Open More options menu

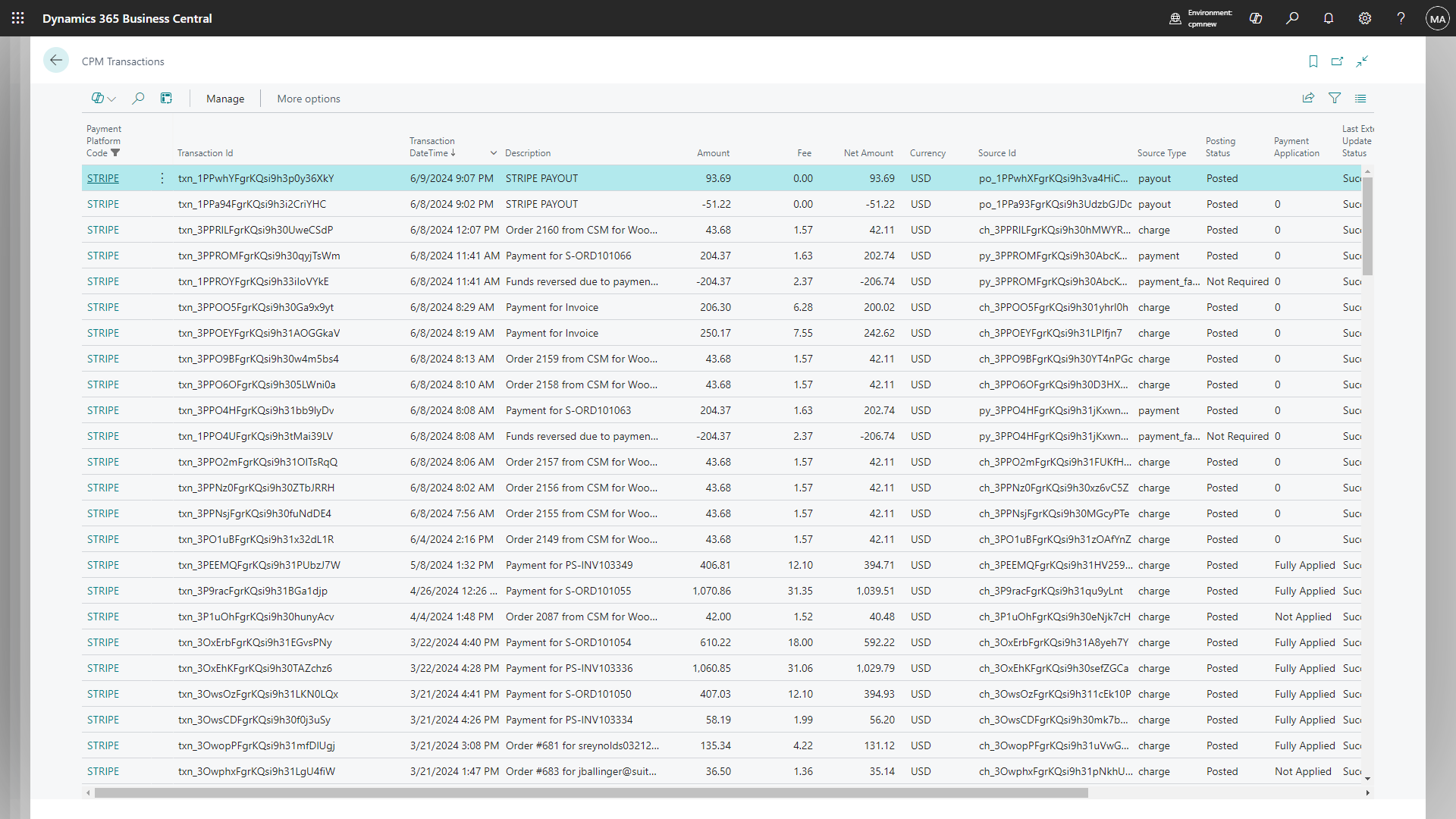[x=308, y=99]
